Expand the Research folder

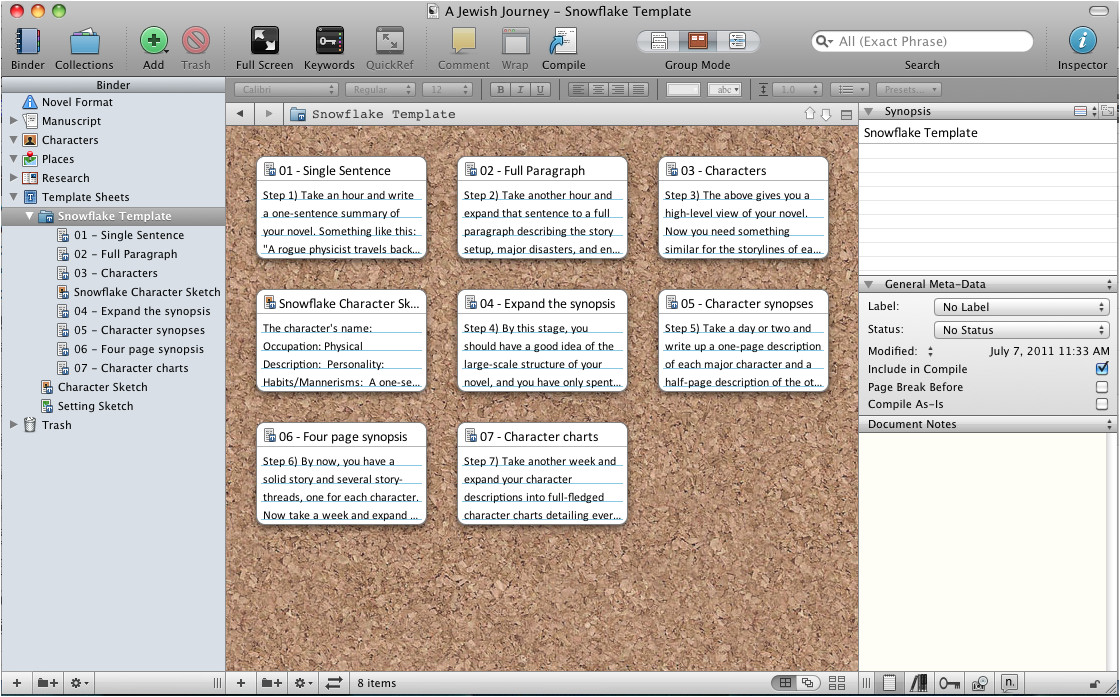tap(14, 178)
